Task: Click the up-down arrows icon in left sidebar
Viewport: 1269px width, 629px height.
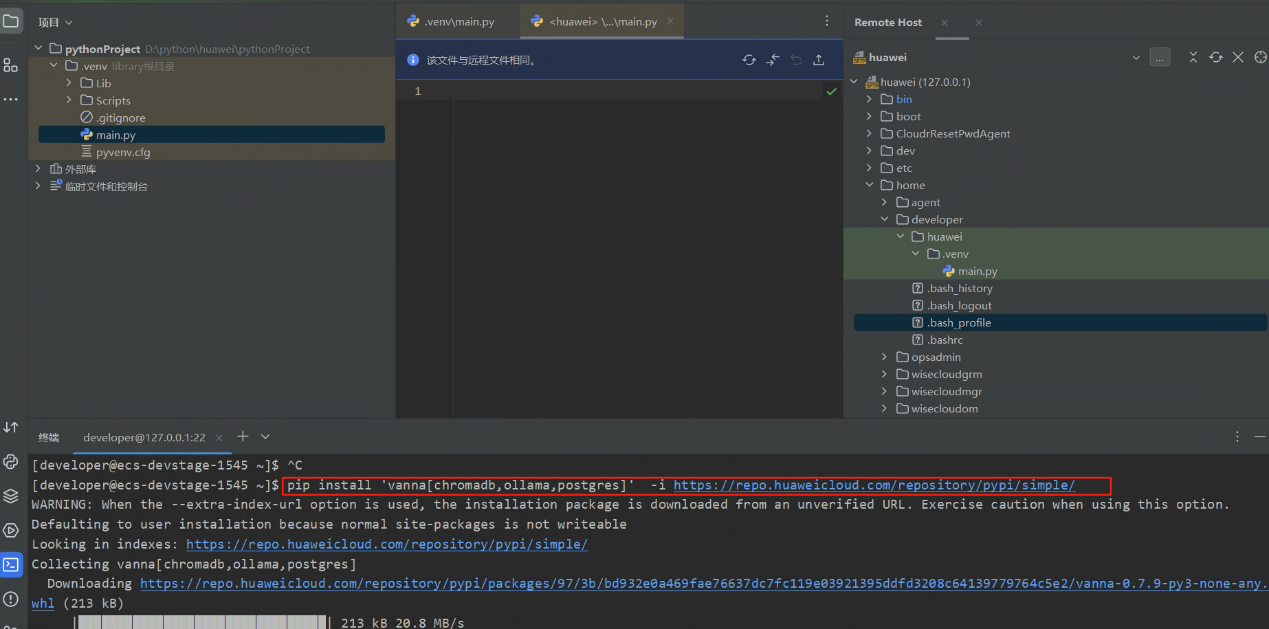Action: click(x=11, y=427)
